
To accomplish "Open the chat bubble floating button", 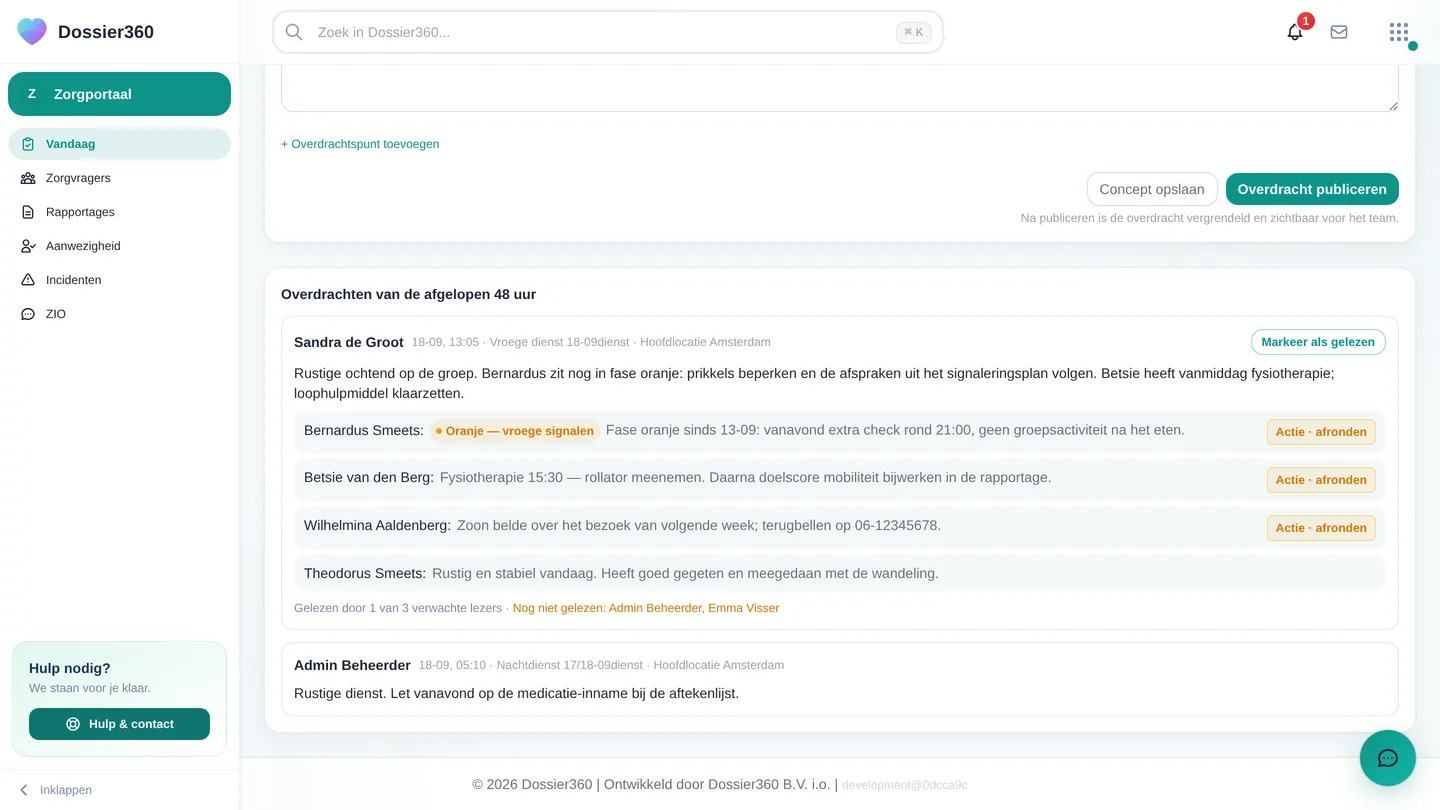I will point(1388,758).
